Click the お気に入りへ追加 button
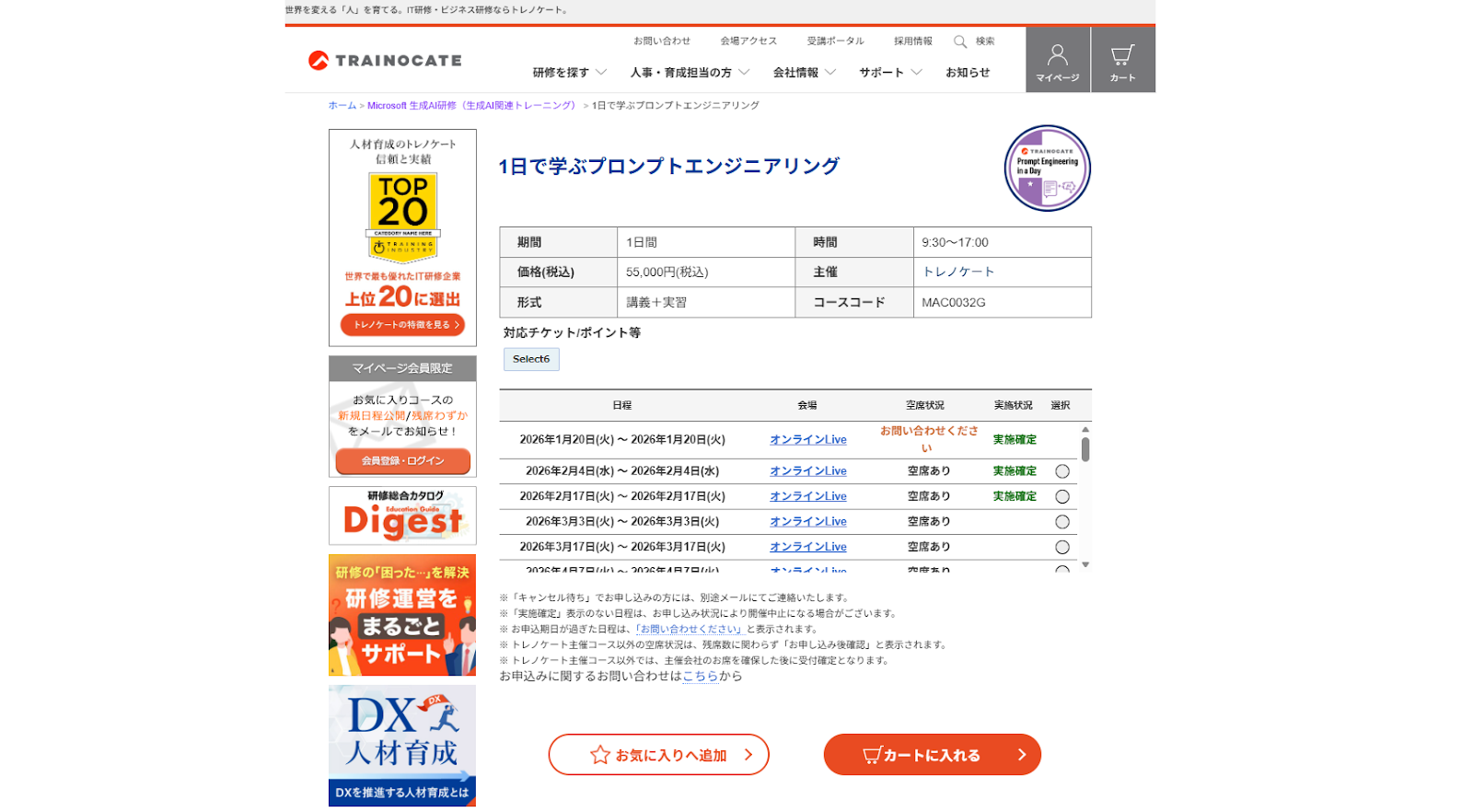Image resolution: width=1473 pixels, height=812 pixels. tap(658, 755)
